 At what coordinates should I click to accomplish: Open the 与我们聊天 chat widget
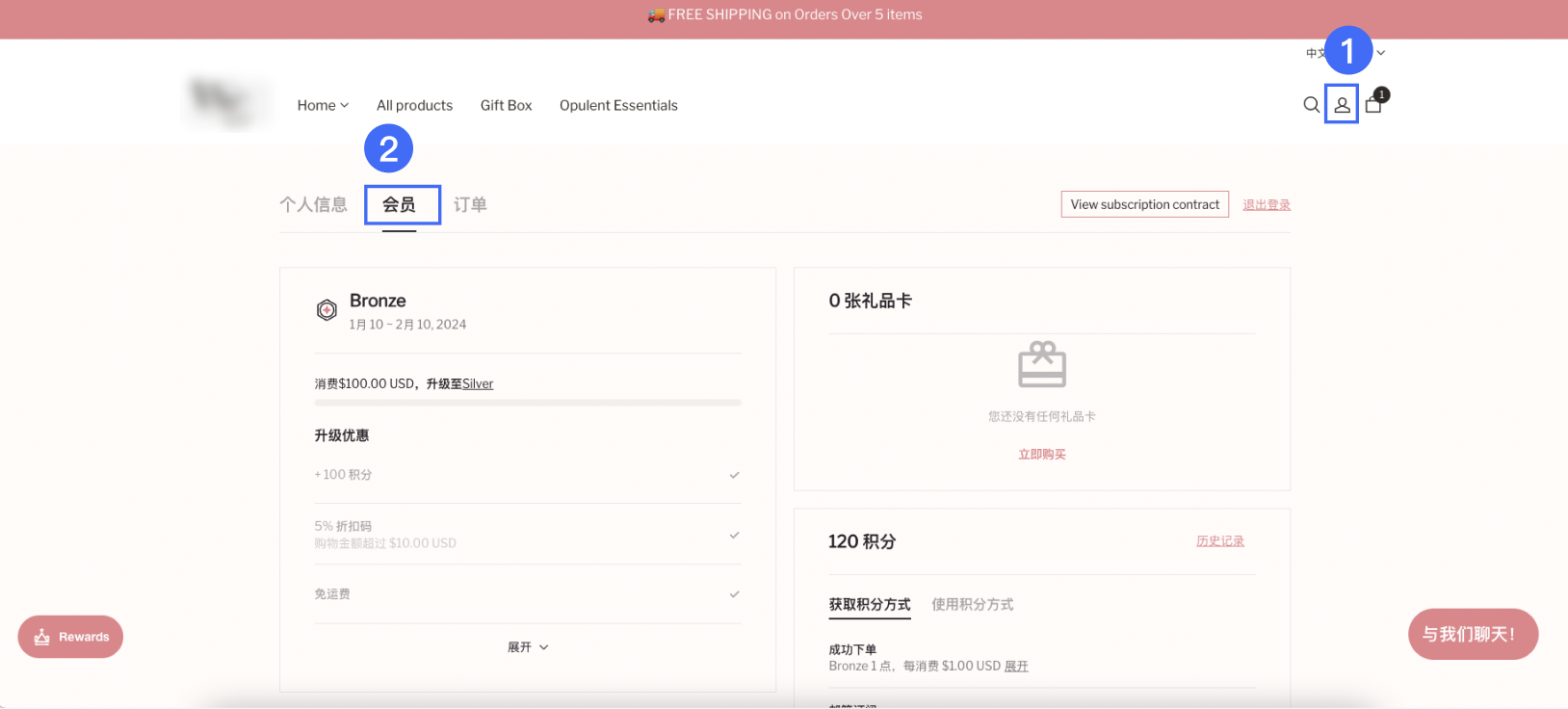[1472, 634]
